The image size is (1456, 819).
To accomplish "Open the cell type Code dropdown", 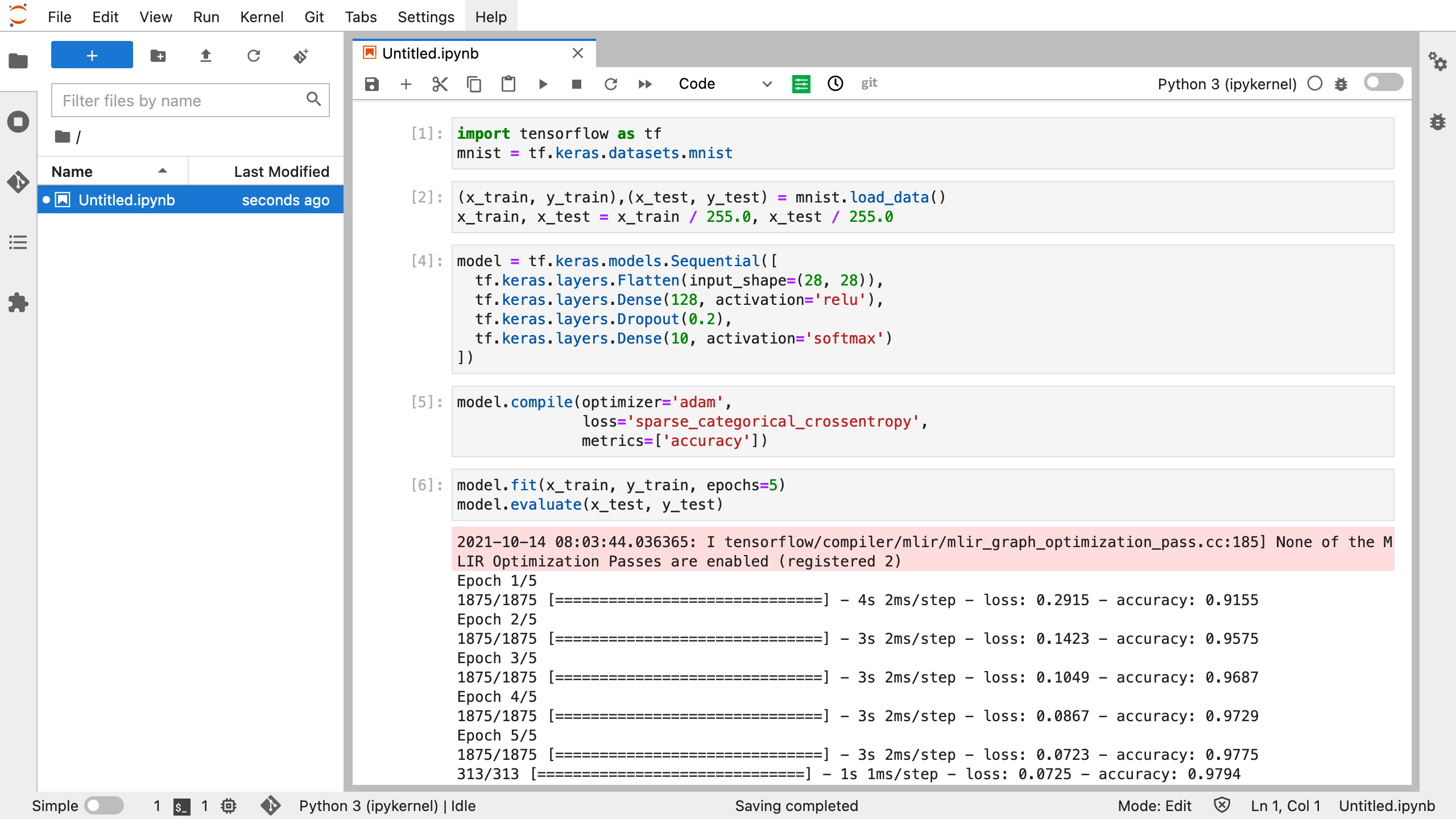I will 725,84.
